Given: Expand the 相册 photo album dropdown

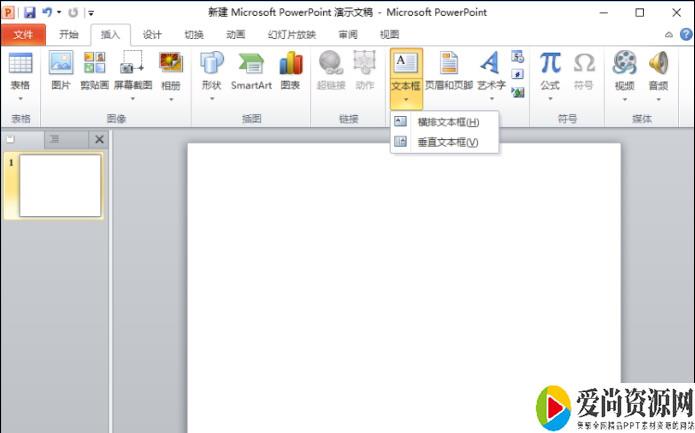Looking at the screenshot, I should click(171, 98).
